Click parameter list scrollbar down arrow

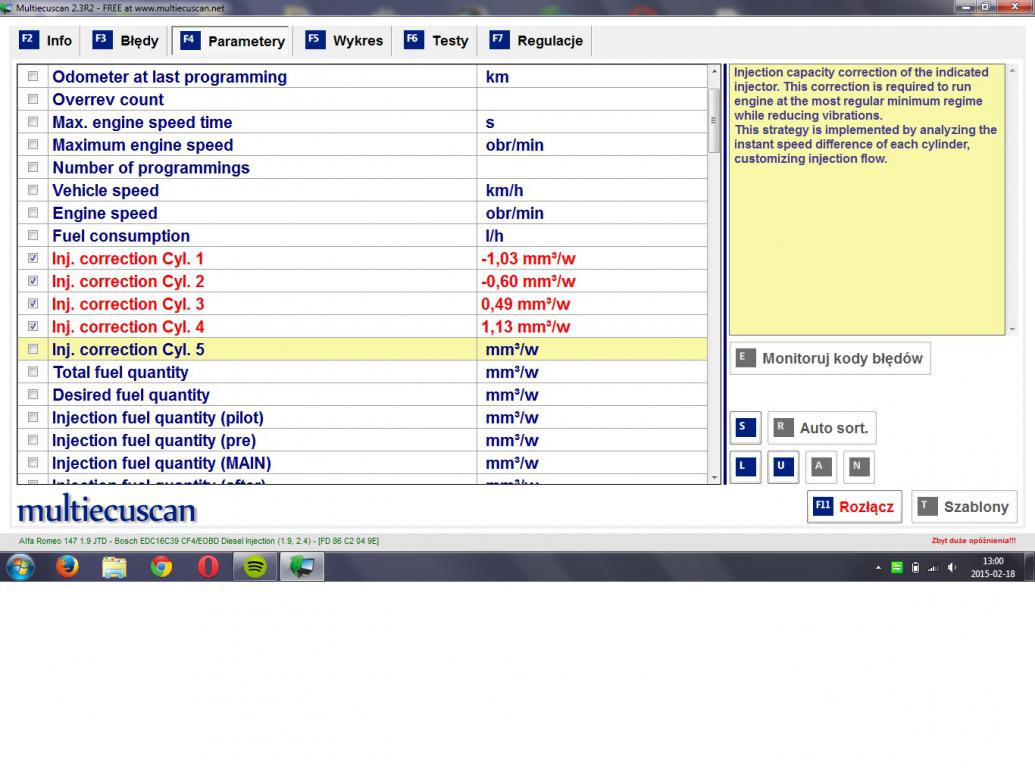714,478
